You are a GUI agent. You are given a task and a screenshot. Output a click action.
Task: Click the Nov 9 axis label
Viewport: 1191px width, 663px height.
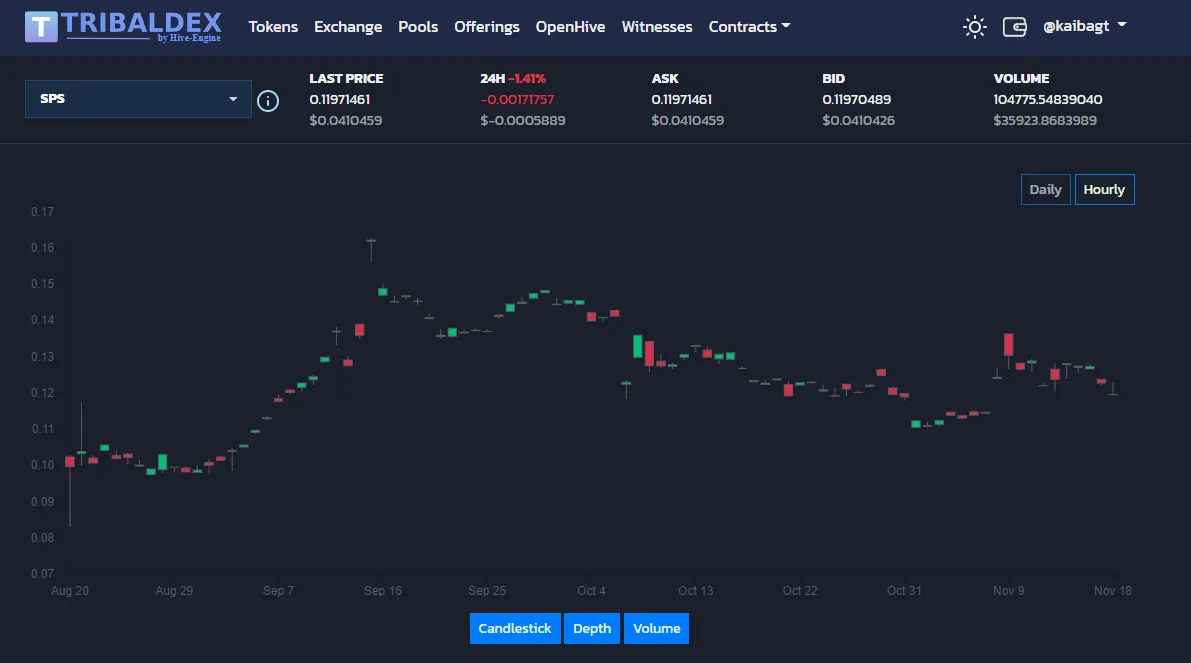[x=1009, y=590]
